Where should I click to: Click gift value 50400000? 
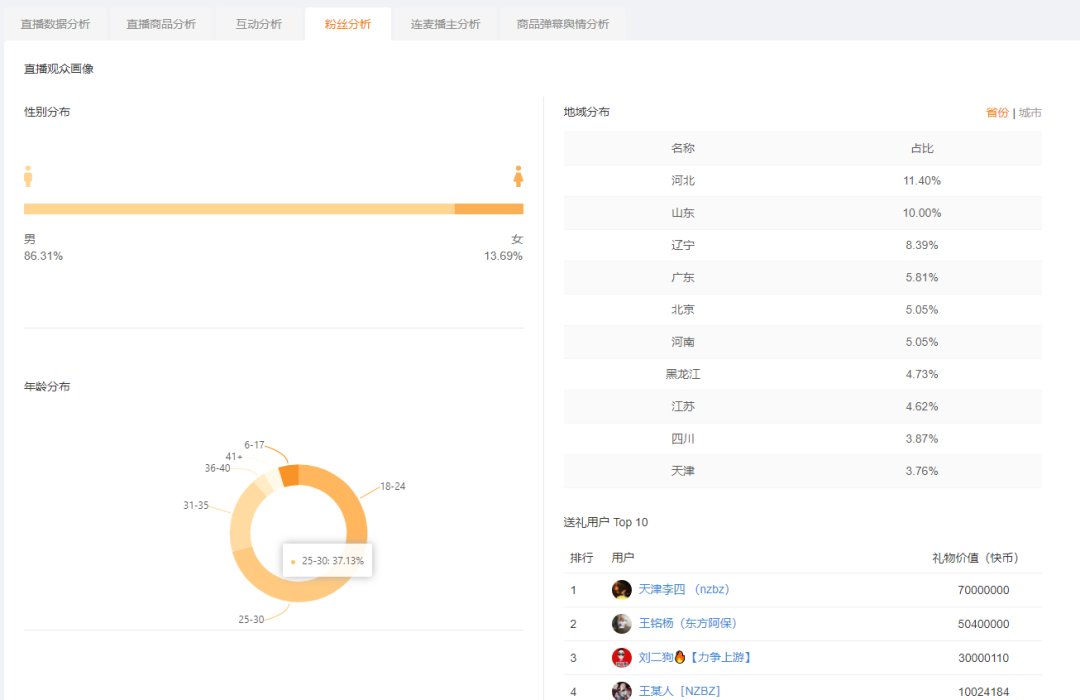point(983,624)
